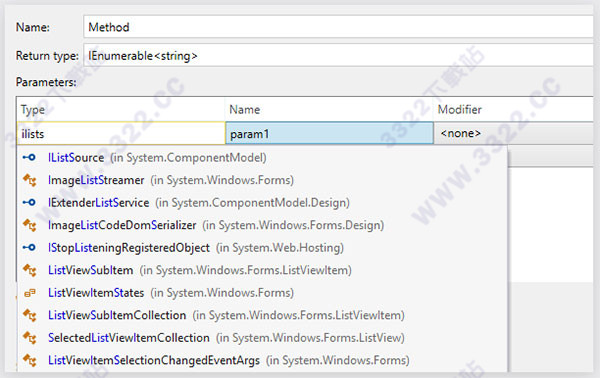600x378 pixels.
Task: Pick IExtenderListService suggestion
Action: pyautogui.click(x=262, y=202)
